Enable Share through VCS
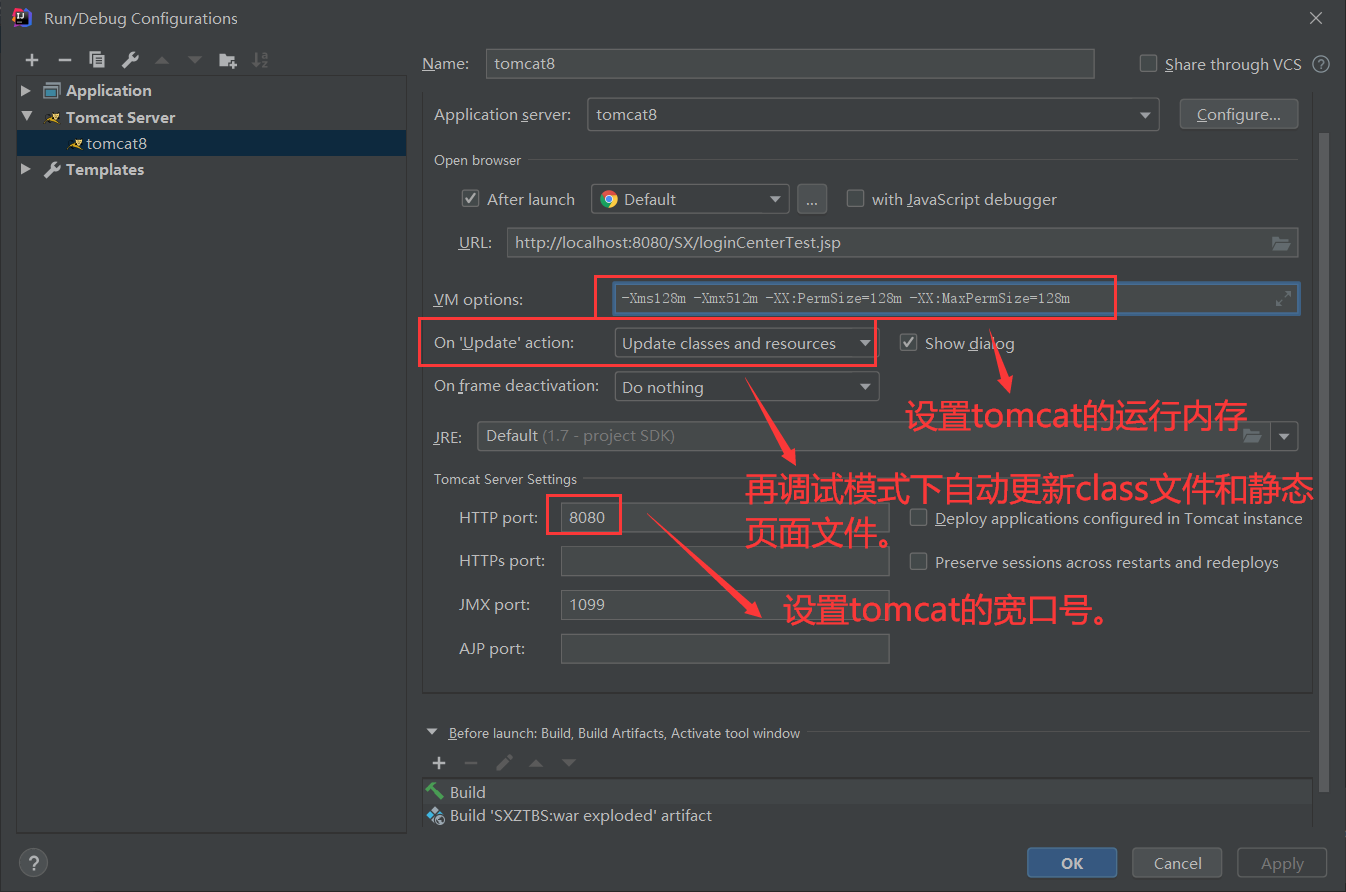Screen dimensions: 1346x892 (x=1148, y=63)
